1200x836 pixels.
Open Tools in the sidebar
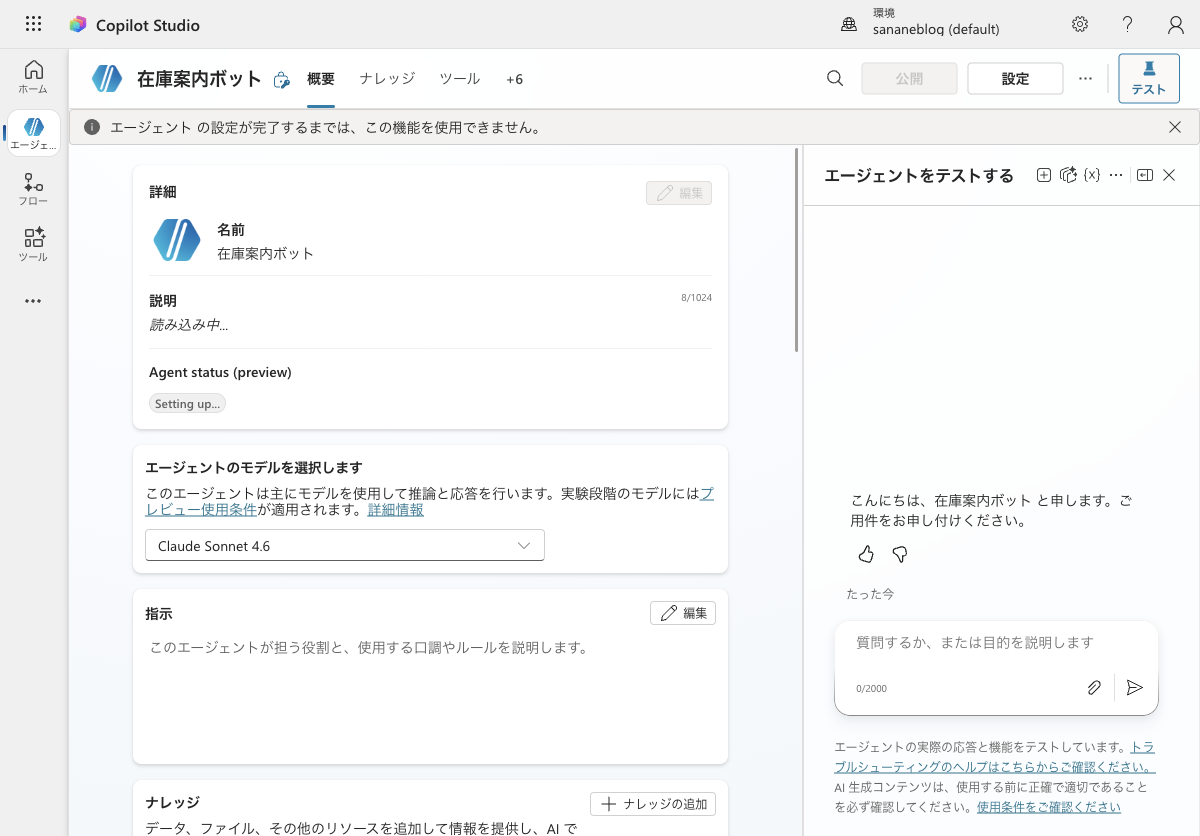point(33,246)
